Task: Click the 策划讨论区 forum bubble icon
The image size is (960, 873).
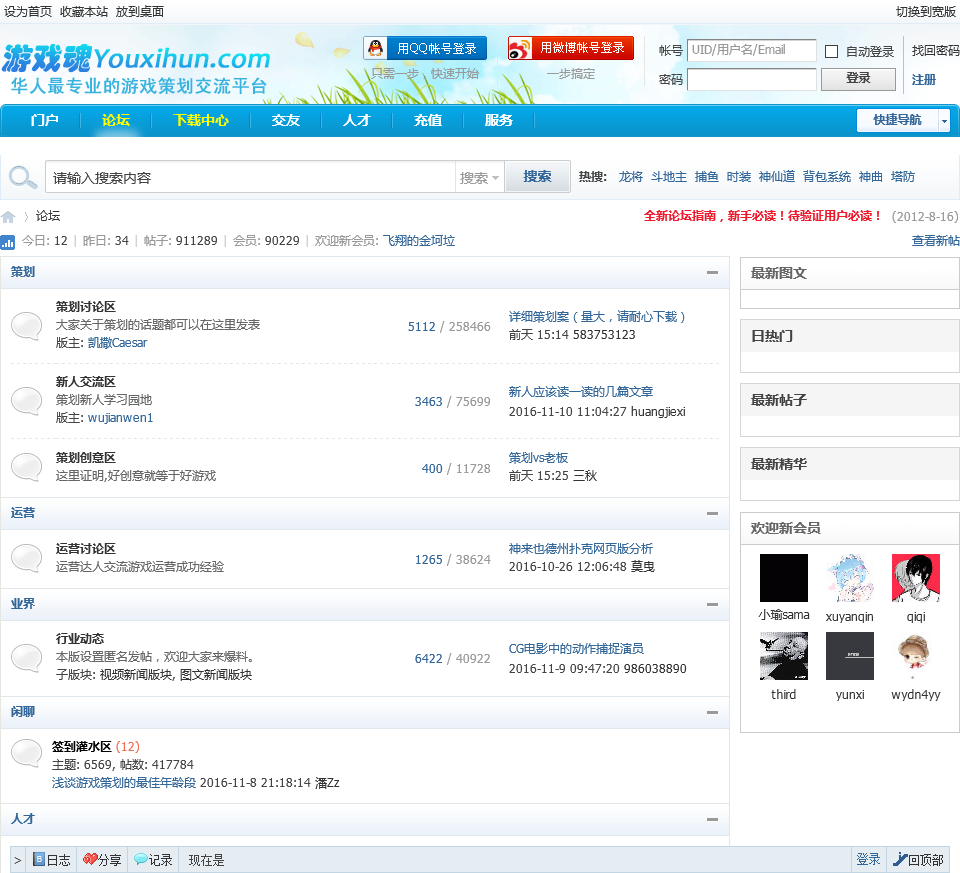Action: coord(27,325)
